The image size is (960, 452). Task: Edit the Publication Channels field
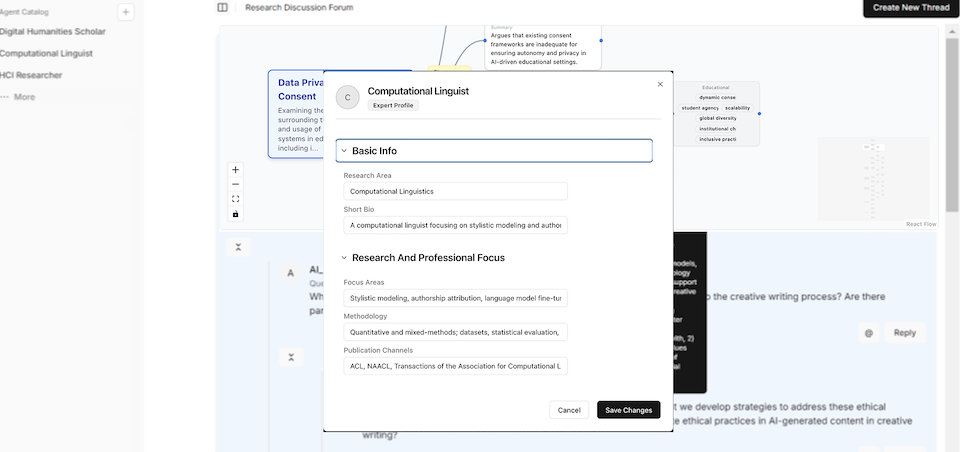[x=456, y=366]
